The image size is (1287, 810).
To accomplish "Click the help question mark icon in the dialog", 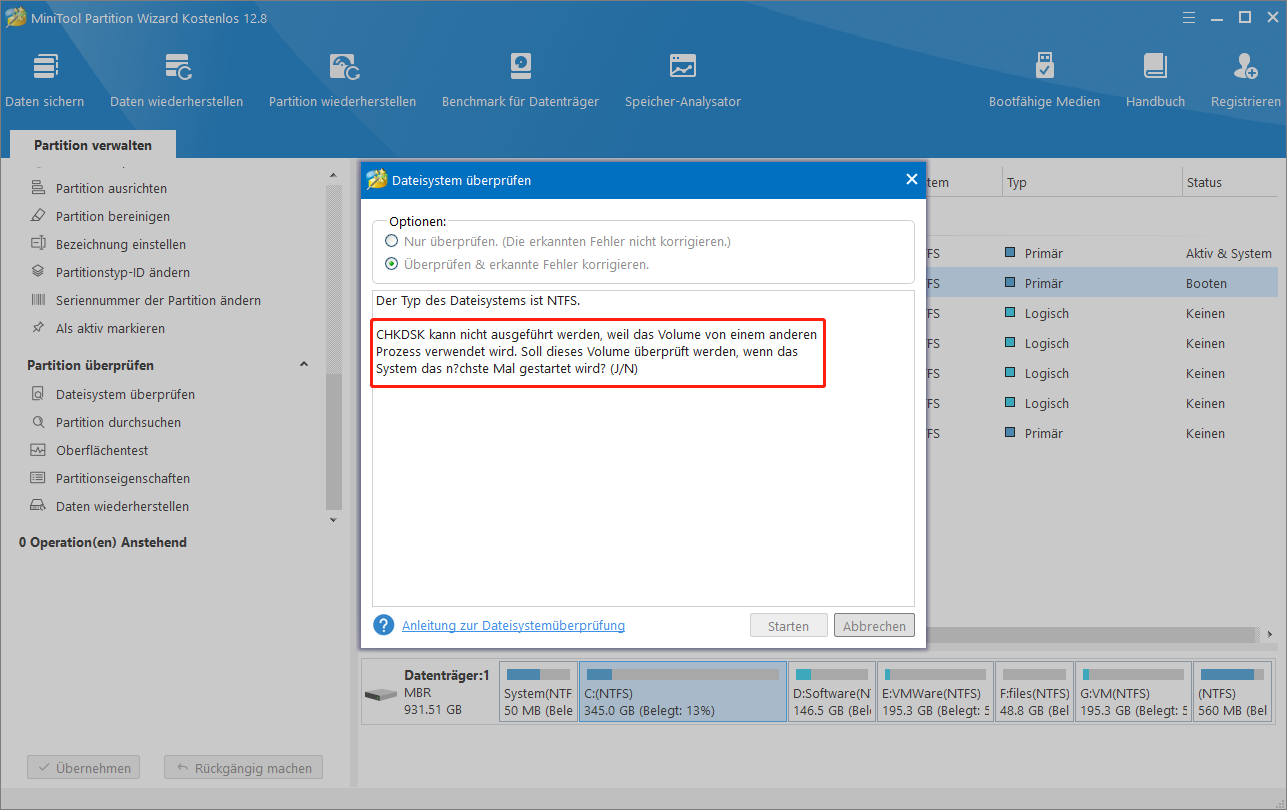I will pos(384,625).
